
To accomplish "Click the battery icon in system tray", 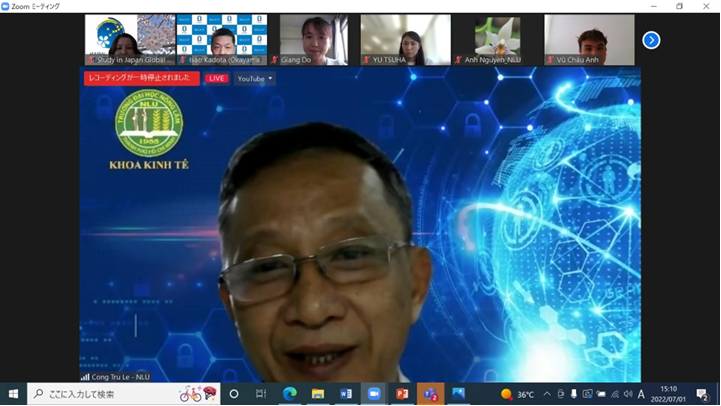I will click(601, 394).
